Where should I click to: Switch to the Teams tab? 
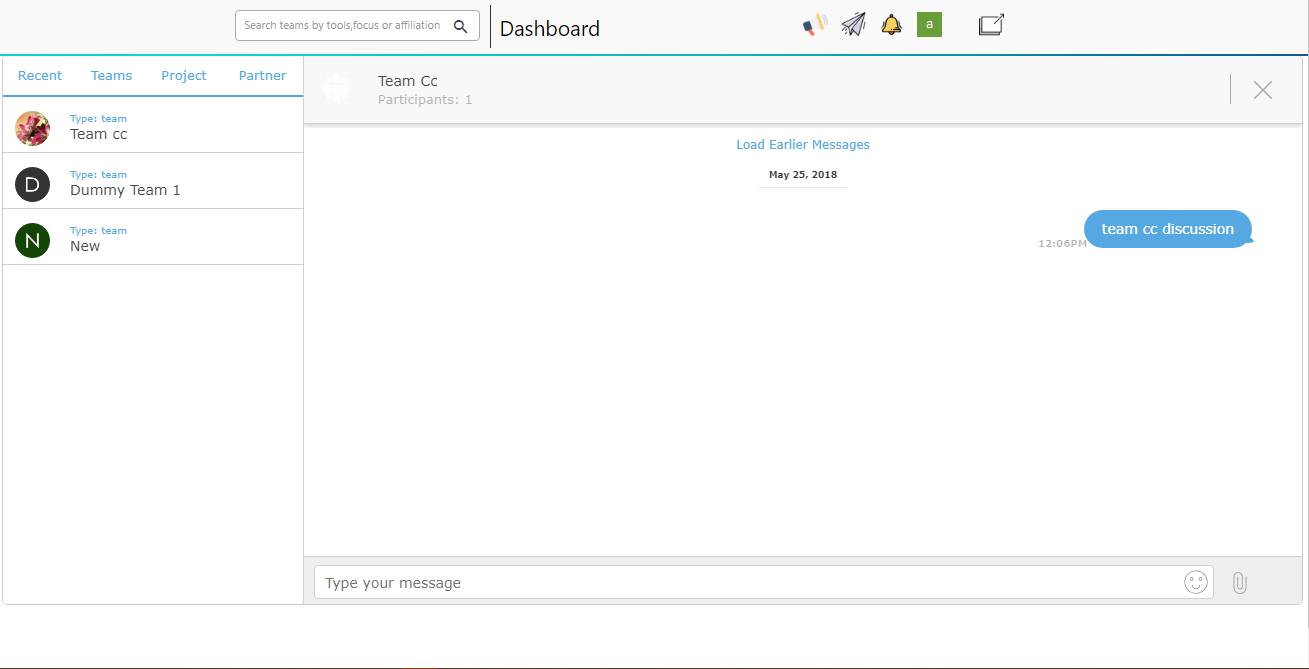(x=111, y=76)
